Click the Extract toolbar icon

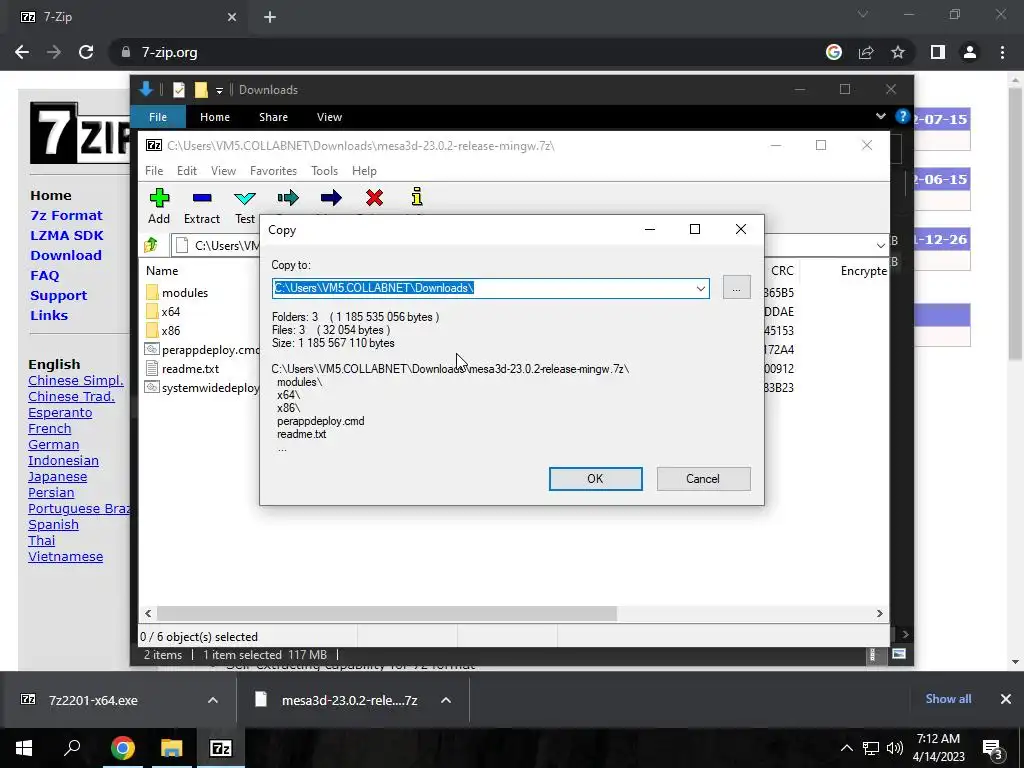tap(202, 198)
